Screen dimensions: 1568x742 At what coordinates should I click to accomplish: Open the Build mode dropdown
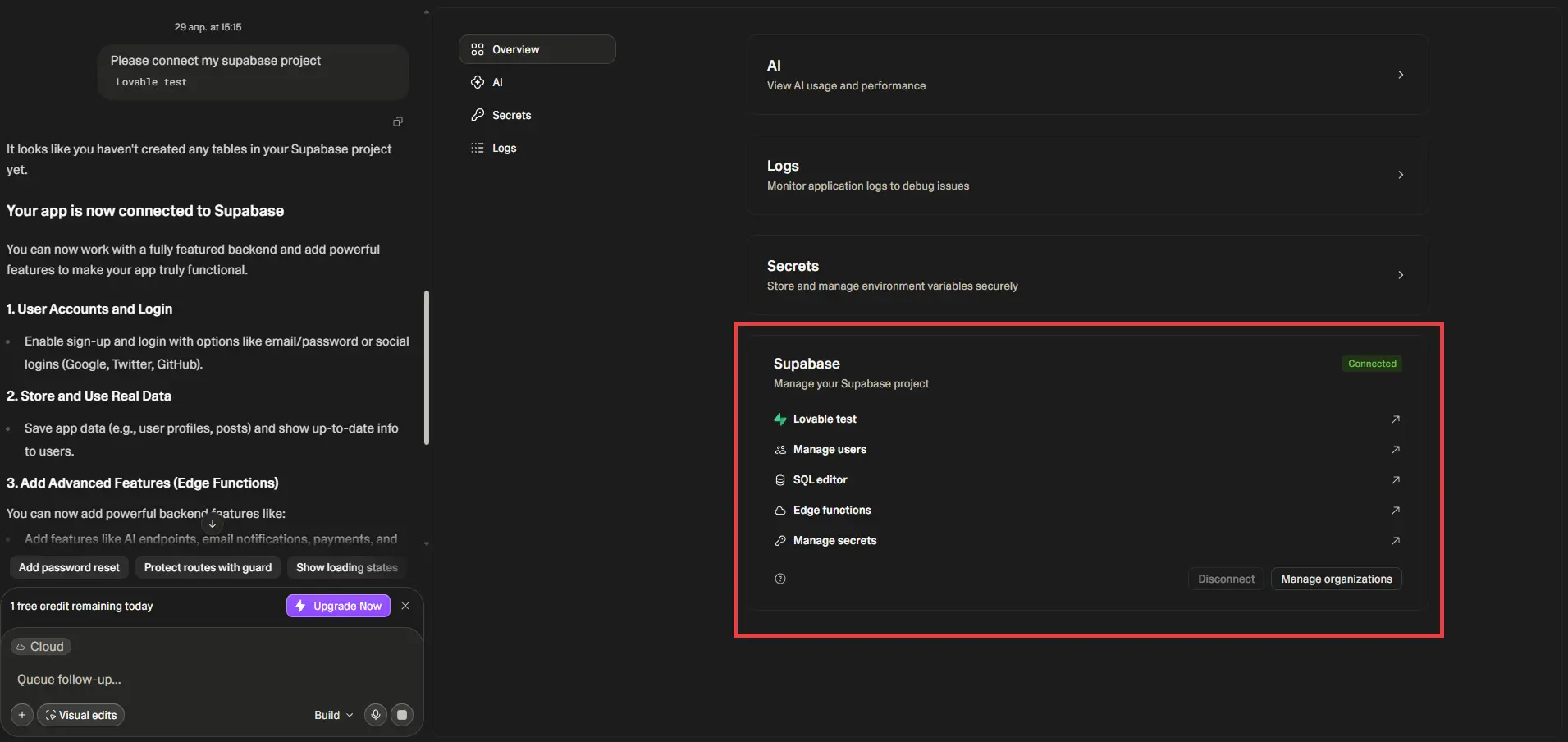pos(332,714)
